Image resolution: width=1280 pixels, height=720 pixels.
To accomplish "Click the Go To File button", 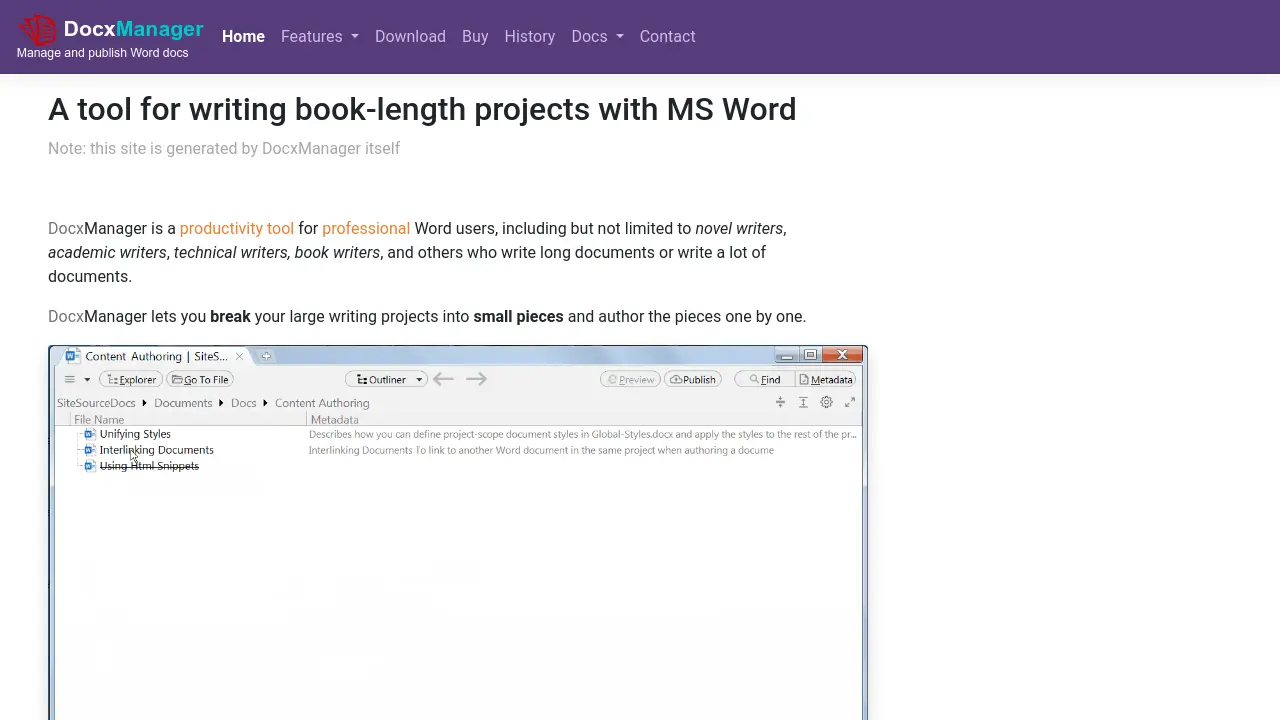I will click(200, 379).
